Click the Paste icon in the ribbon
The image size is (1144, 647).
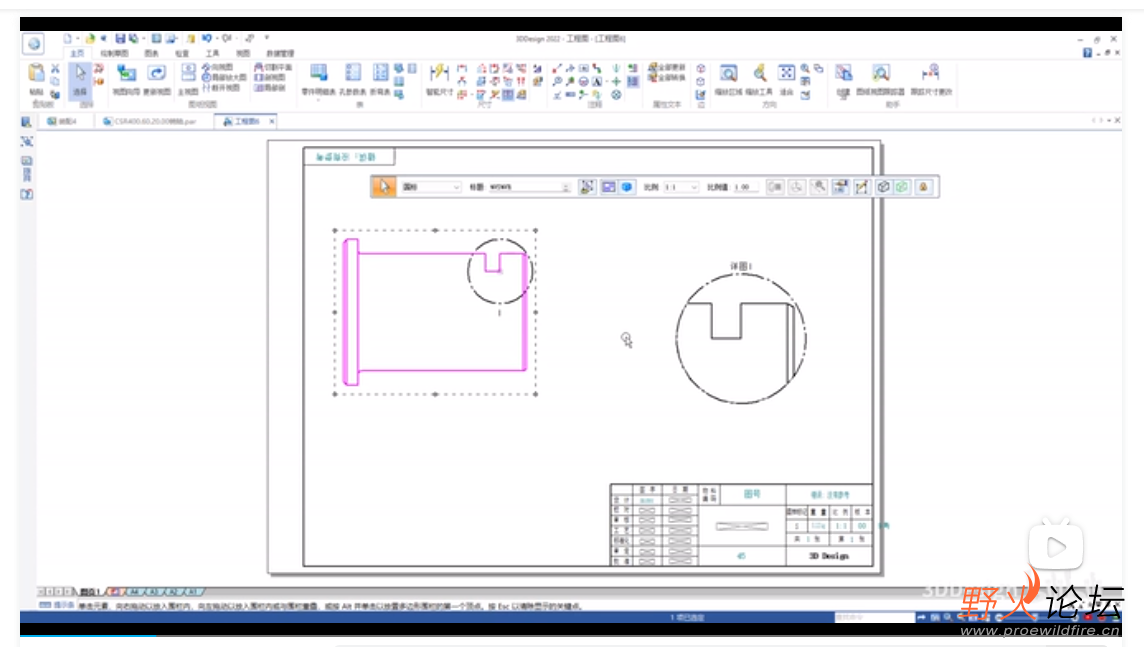coord(36,74)
